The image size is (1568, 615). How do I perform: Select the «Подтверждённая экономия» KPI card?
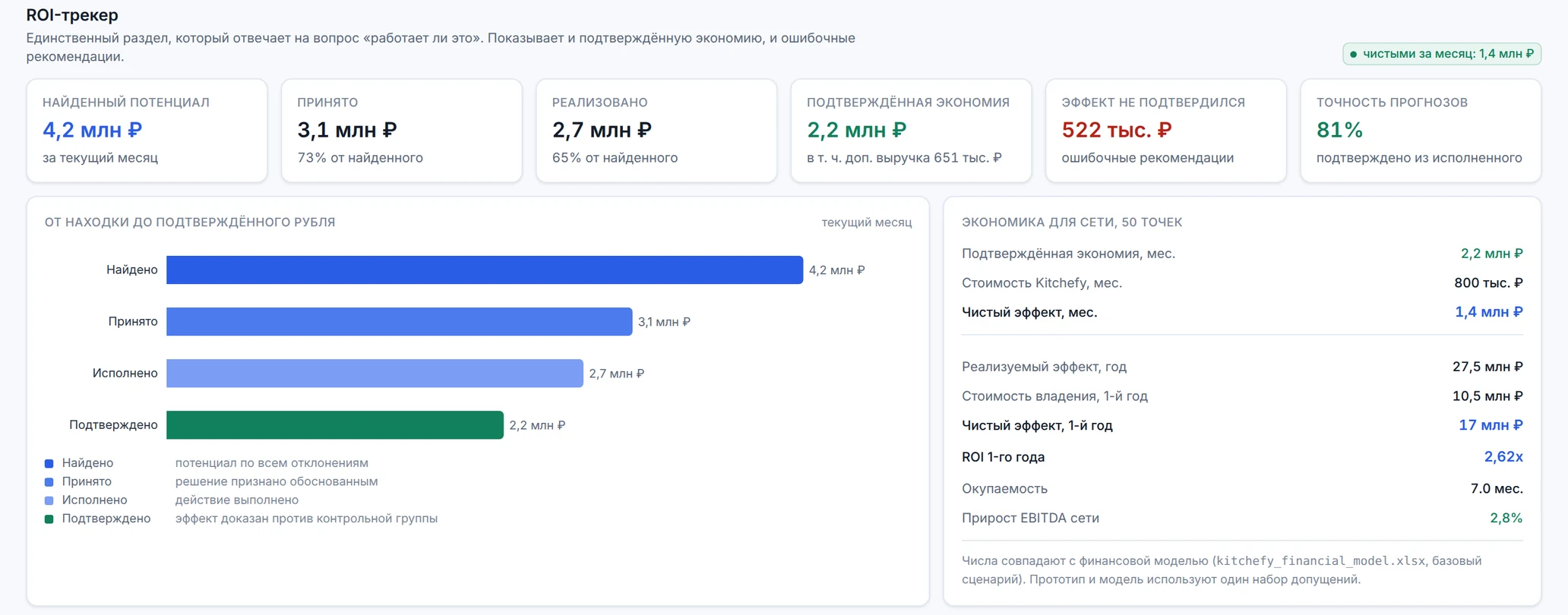tap(911, 131)
